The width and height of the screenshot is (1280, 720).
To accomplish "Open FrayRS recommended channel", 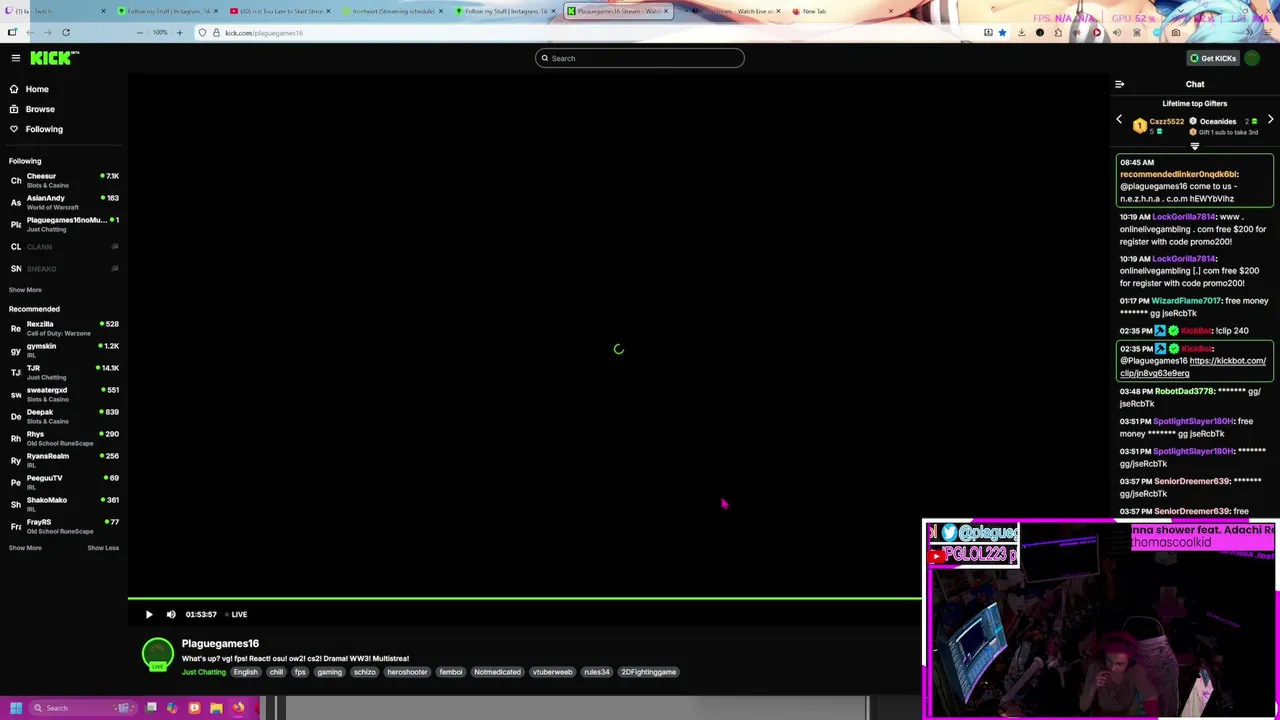I will click(x=64, y=526).
